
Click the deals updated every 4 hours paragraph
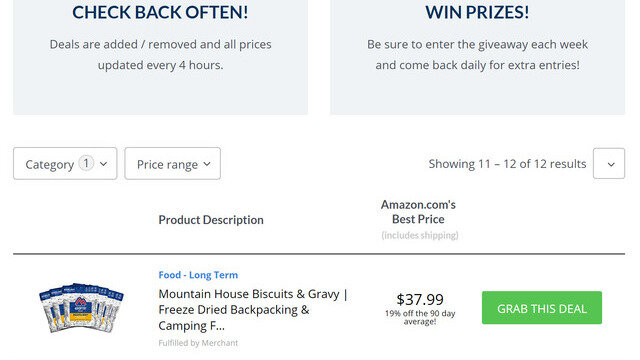pyautogui.click(x=160, y=55)
